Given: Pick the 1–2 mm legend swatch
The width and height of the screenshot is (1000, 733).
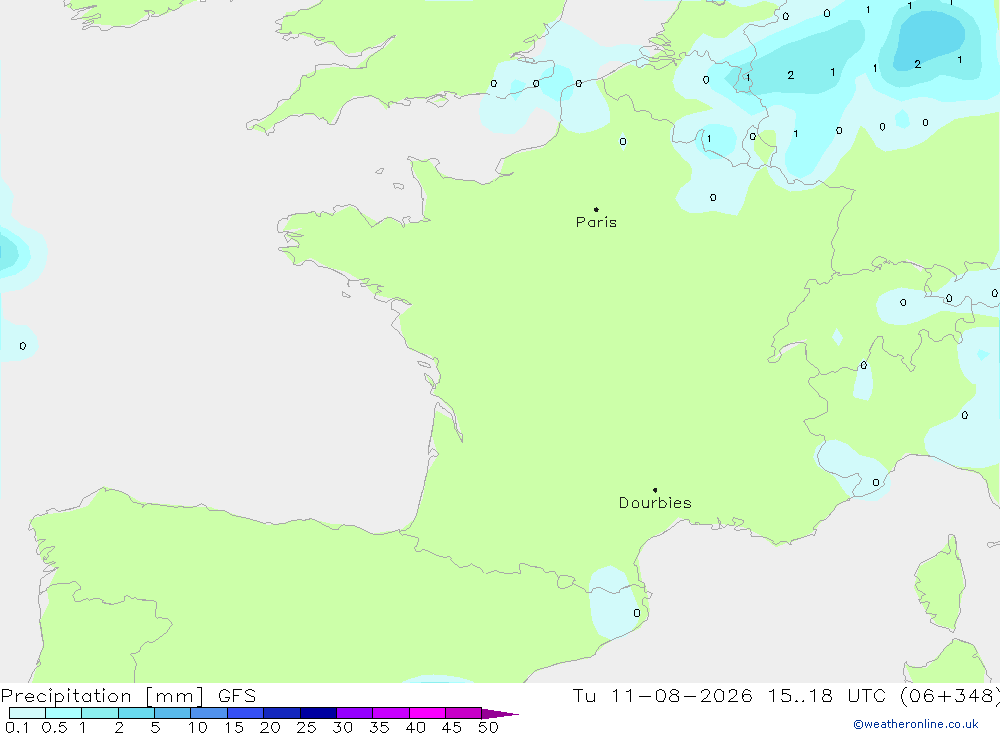Looking at the screenshot, I should [100, 713].
